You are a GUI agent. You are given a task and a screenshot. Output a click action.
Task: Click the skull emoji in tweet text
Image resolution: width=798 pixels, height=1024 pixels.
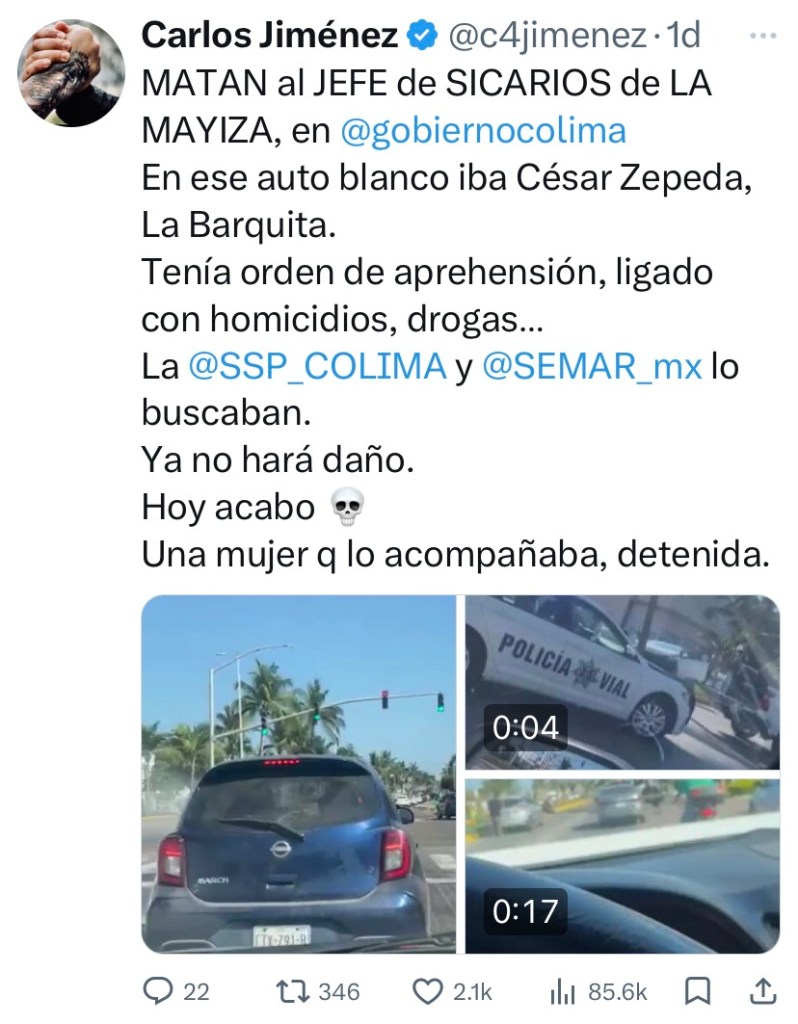(x=347, y=507)
